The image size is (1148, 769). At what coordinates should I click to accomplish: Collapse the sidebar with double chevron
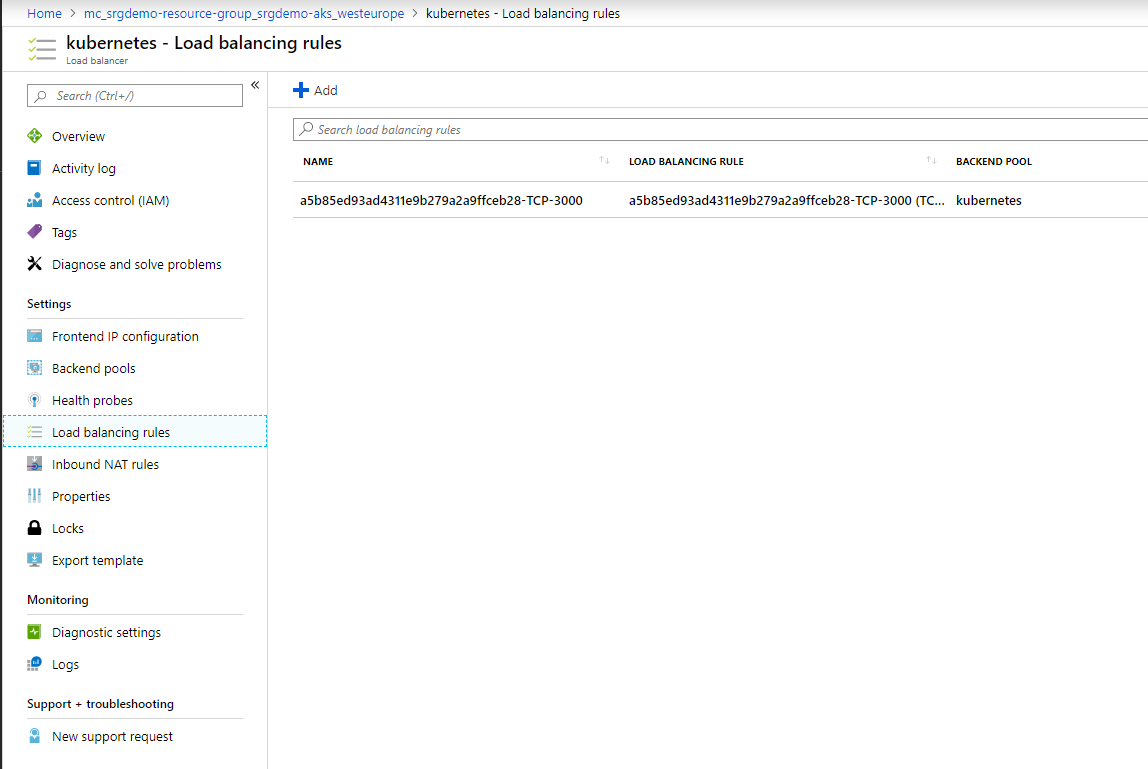pos(255,85)
